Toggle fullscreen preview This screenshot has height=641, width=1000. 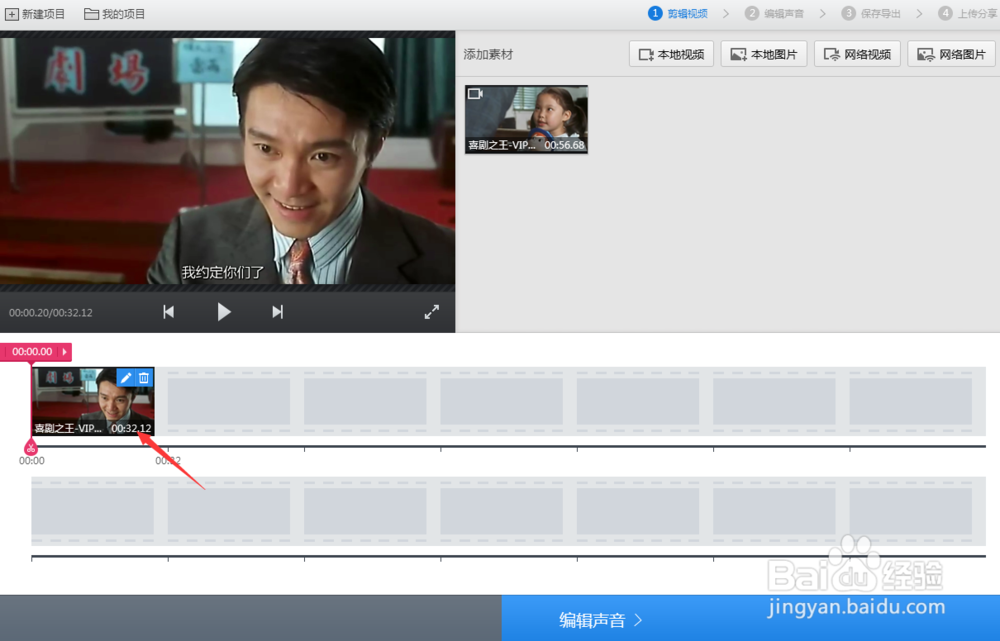tap(432, 312)
